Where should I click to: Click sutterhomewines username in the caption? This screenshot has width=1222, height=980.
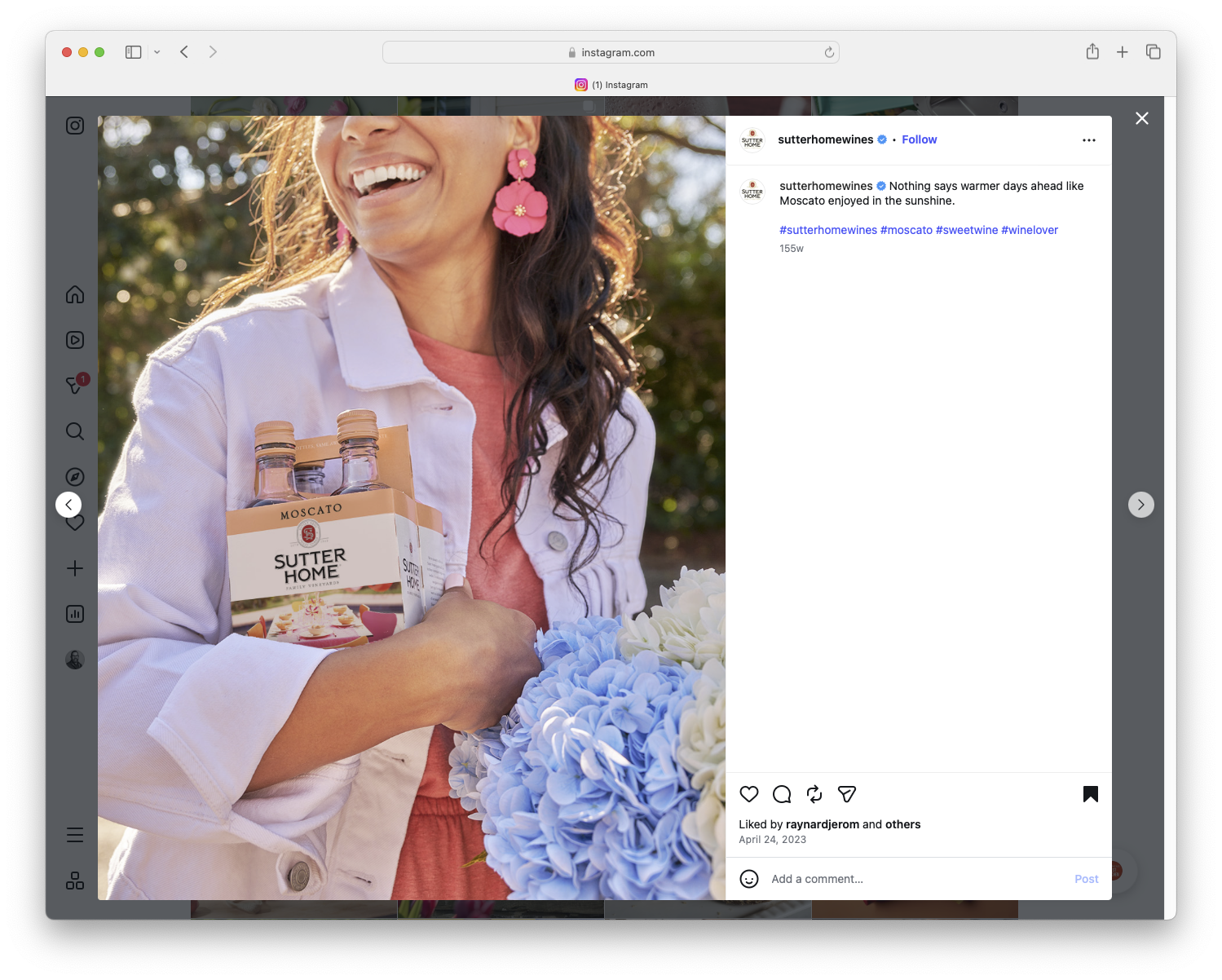(826, 186)
